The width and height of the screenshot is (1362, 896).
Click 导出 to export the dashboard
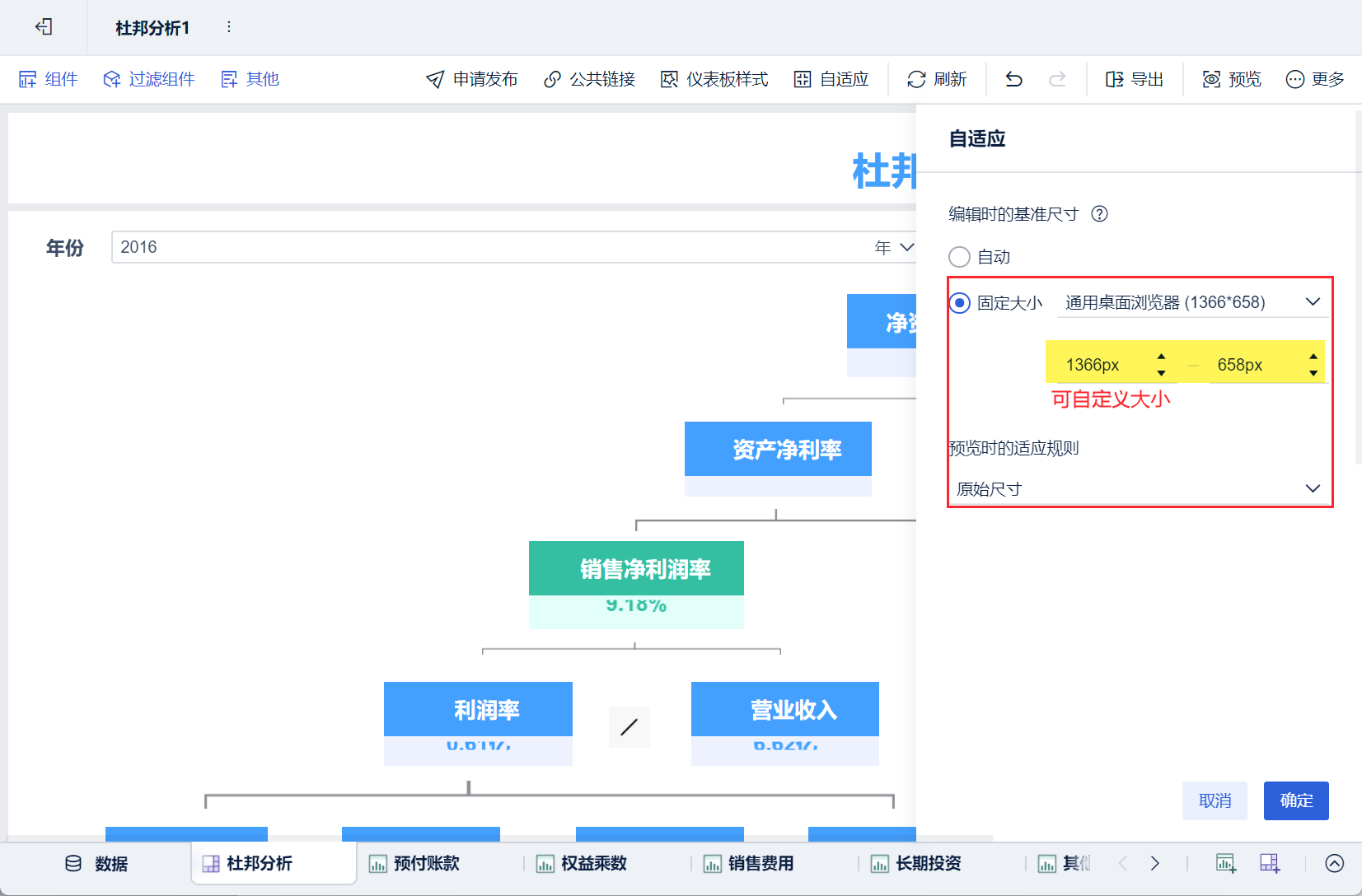(1134, 79)
